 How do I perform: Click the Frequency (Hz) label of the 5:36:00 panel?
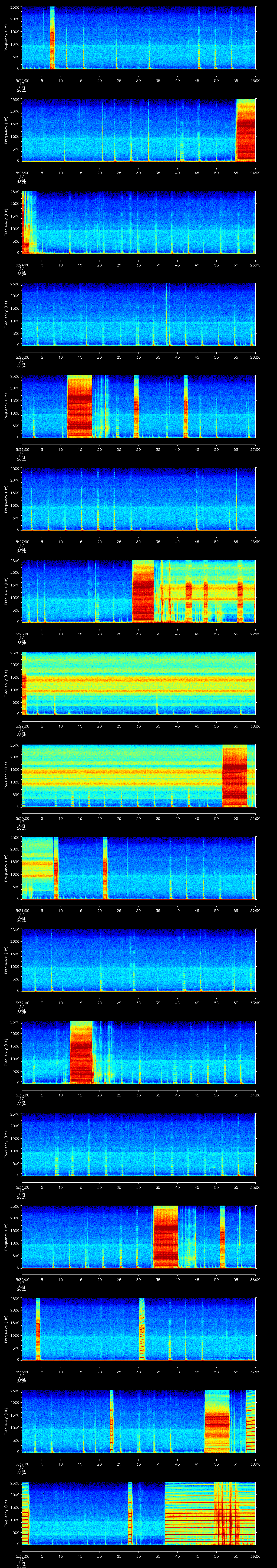[6, 1329]
